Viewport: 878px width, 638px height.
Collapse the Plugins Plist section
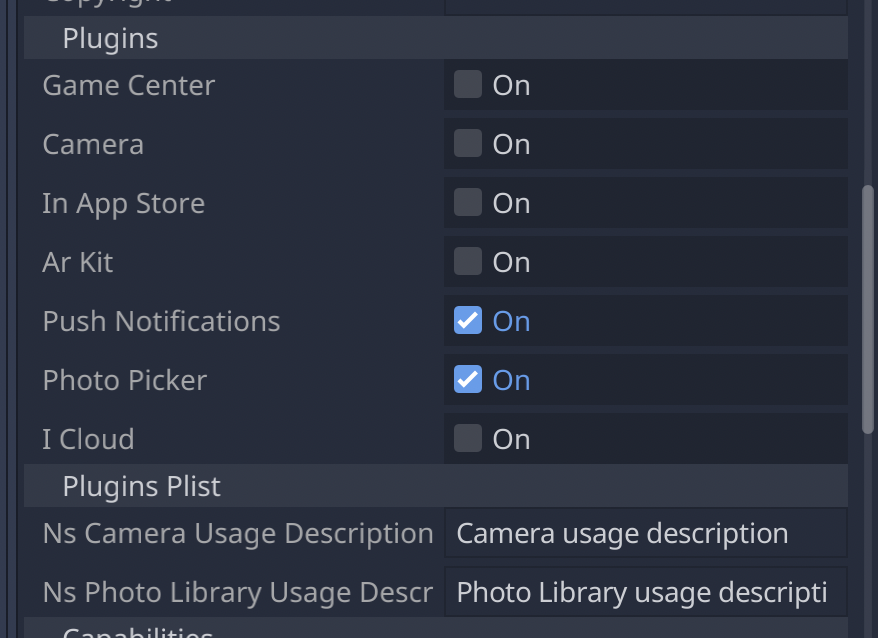point(141,486)
